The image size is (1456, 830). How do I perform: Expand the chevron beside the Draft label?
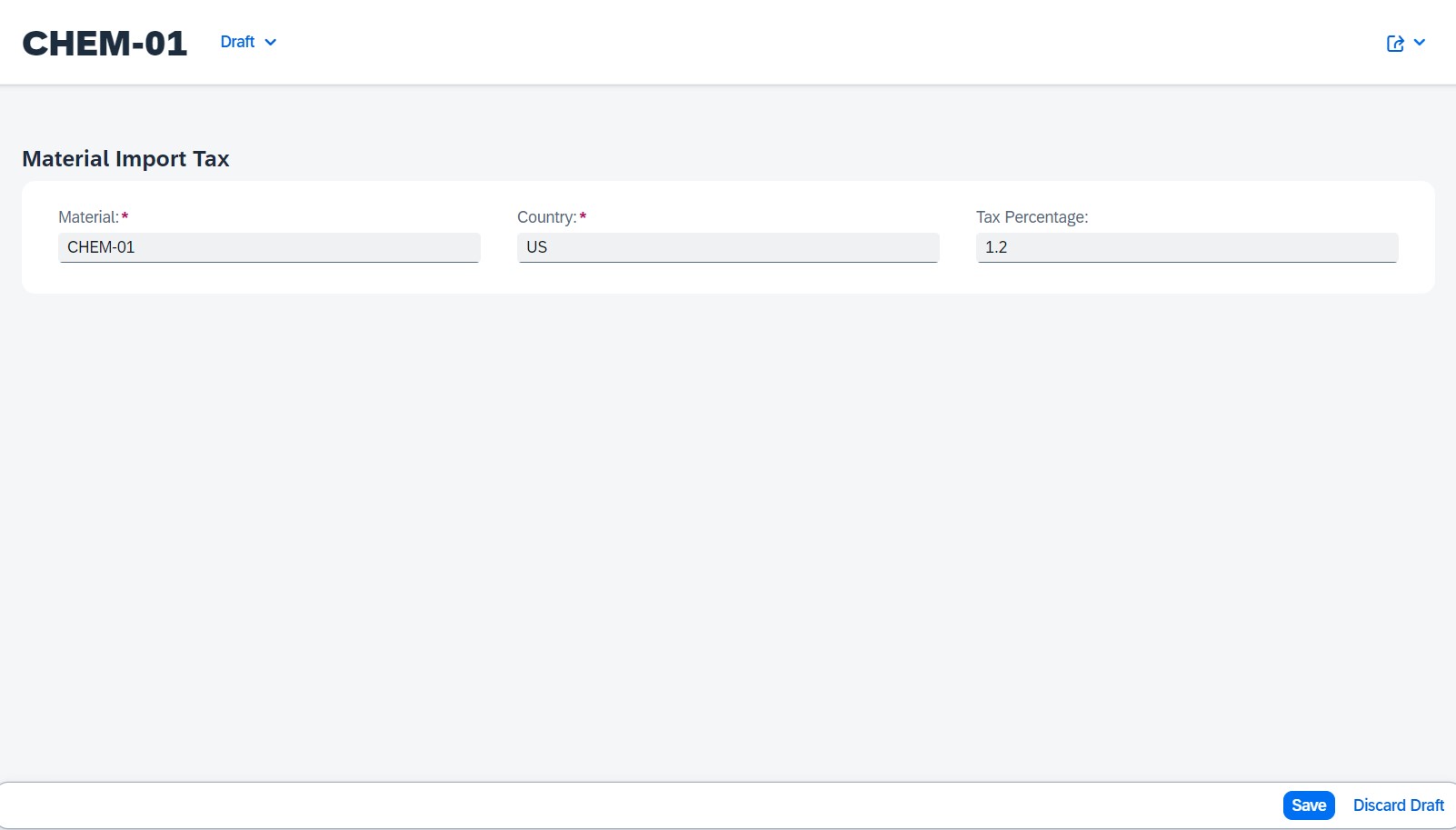pyautogui.click(x=270, y=42)
